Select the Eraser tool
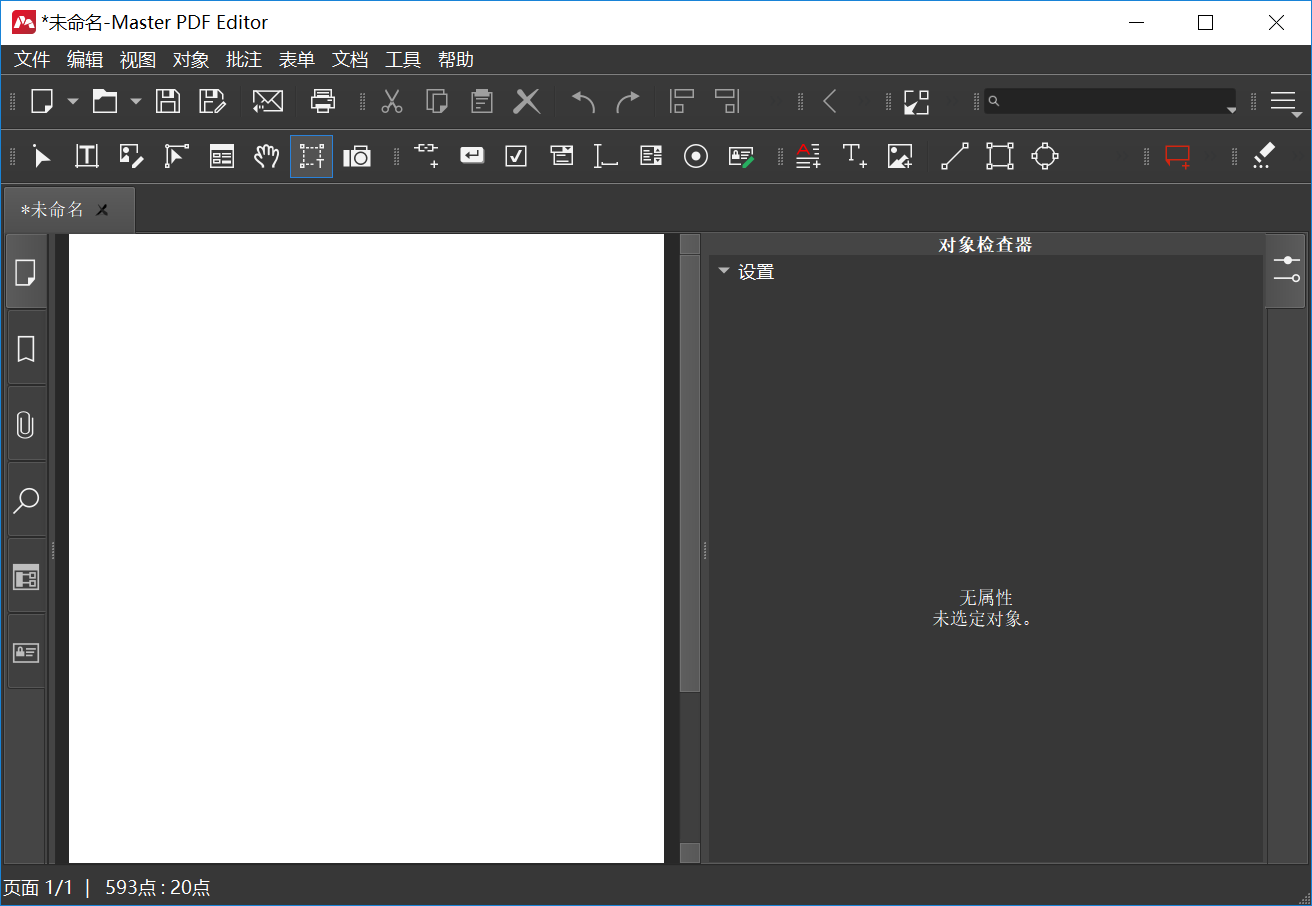 tap(1264, 155)
